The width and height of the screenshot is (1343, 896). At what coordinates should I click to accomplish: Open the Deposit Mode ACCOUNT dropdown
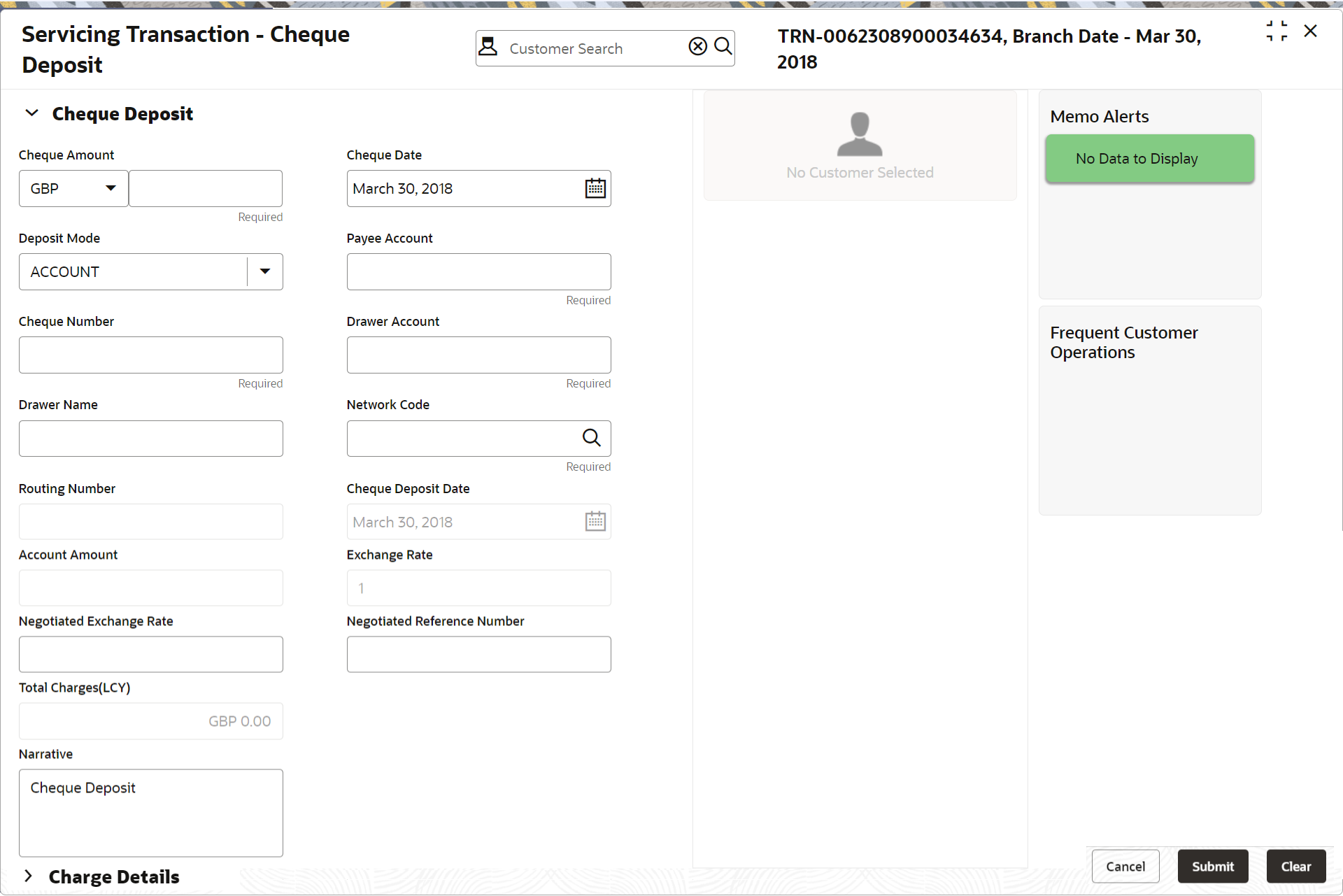(265, 272)
